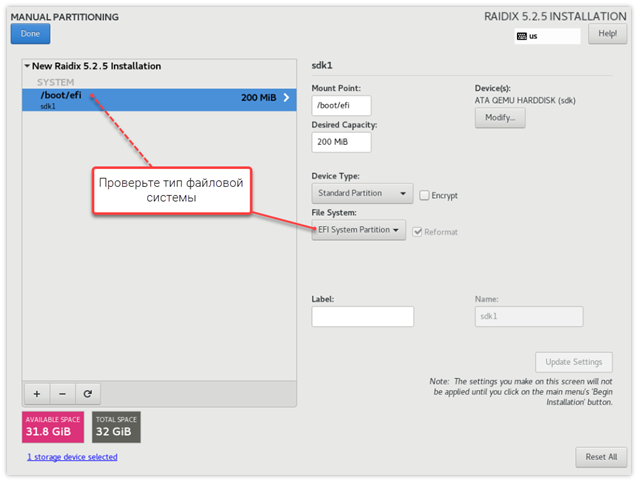Click the TOTAL SPACE 32 GiB box
This screenshot has height=482, width=638.
(116, 427)
